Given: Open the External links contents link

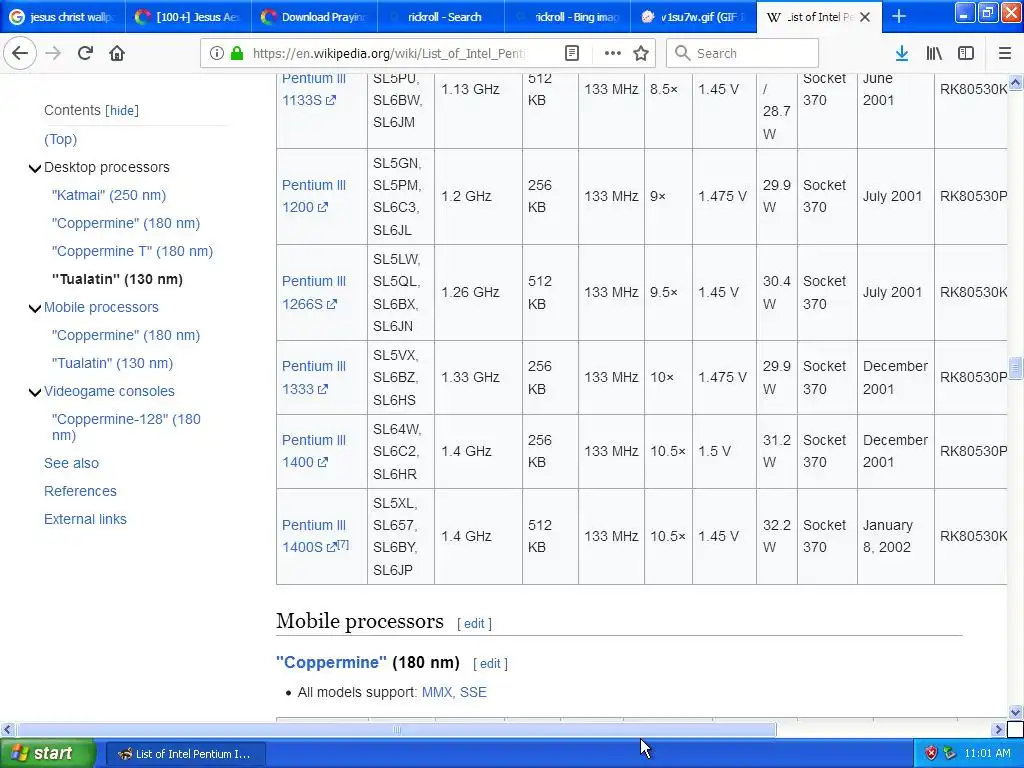Looking at the screenshot, I should coord(86,519).
